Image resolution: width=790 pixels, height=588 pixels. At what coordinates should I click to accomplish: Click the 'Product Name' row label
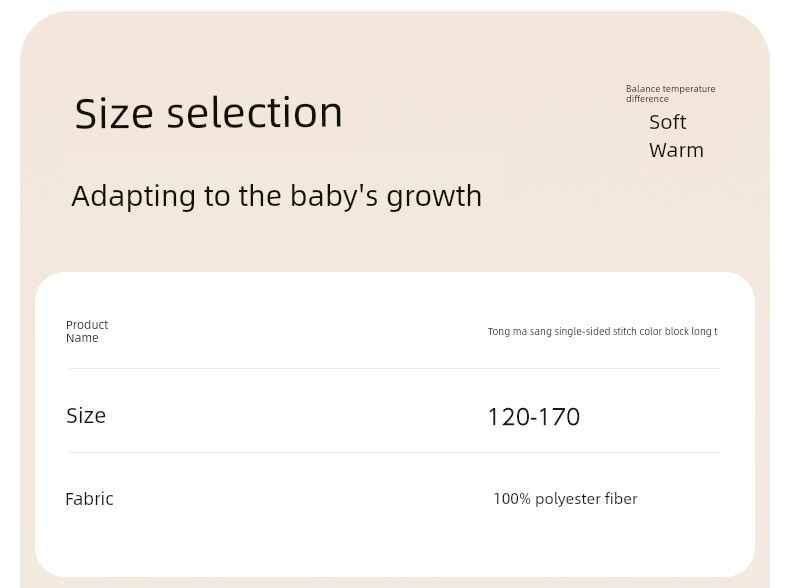pyautogui.click(x=87, y=331)
